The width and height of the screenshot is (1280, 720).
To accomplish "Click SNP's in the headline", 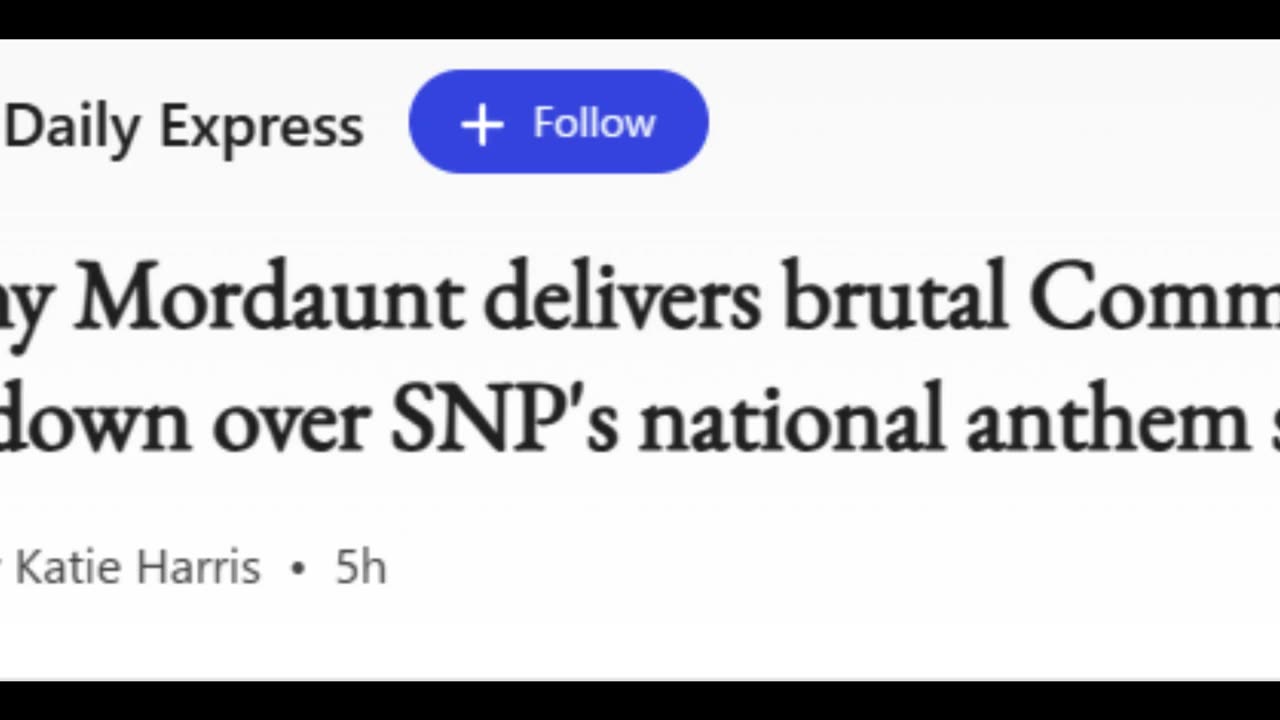I will (503, 421).
